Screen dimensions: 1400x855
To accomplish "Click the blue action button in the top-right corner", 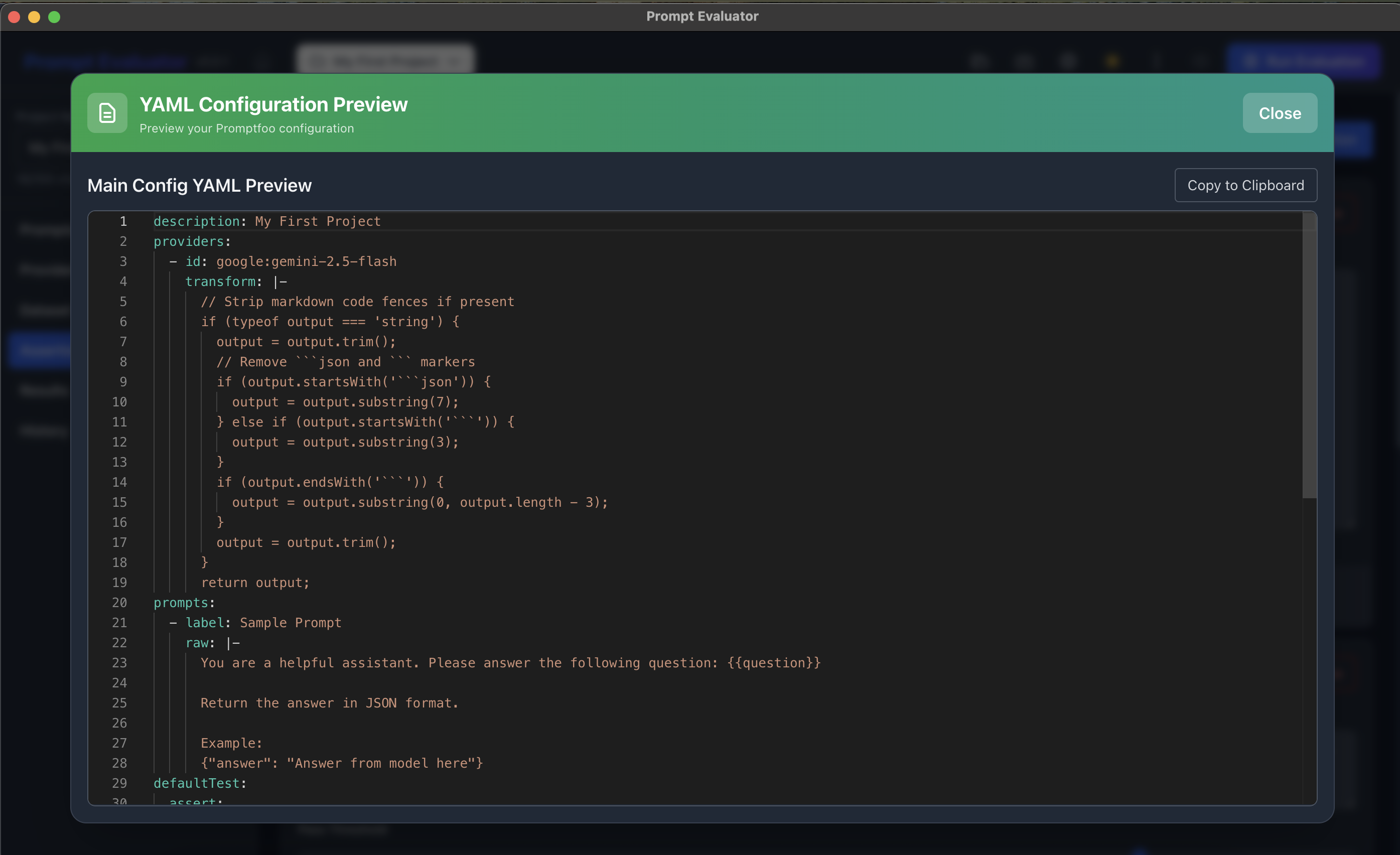I will click(x=1306, y=61).
